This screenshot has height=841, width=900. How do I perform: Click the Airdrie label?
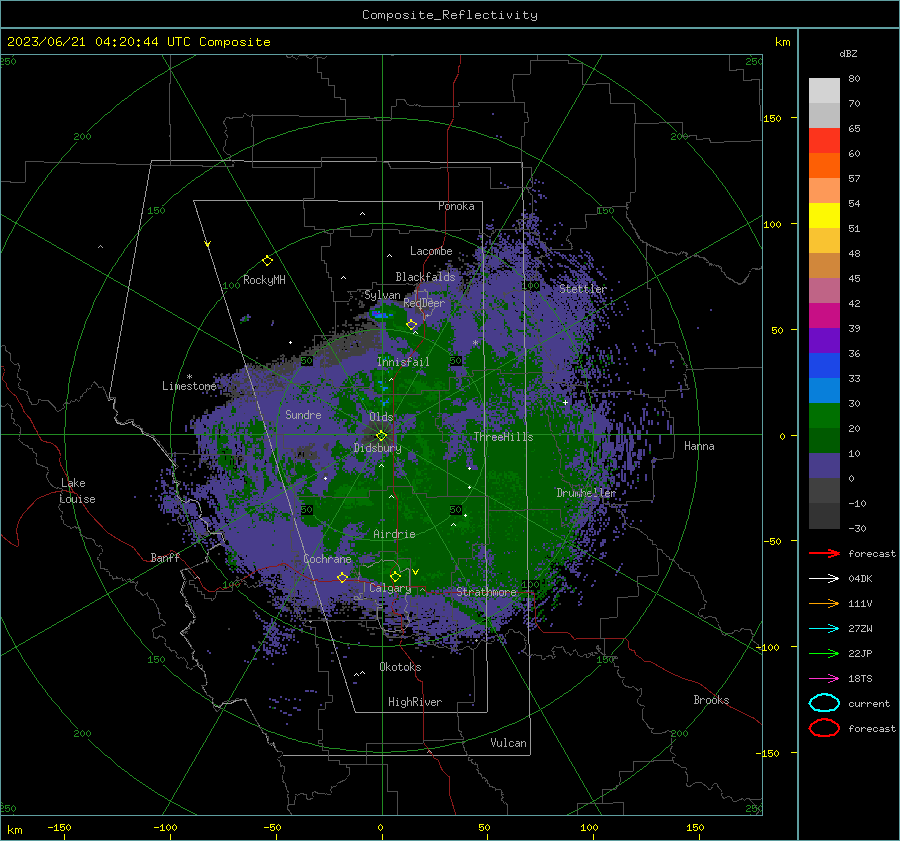[x=394, y=534]
